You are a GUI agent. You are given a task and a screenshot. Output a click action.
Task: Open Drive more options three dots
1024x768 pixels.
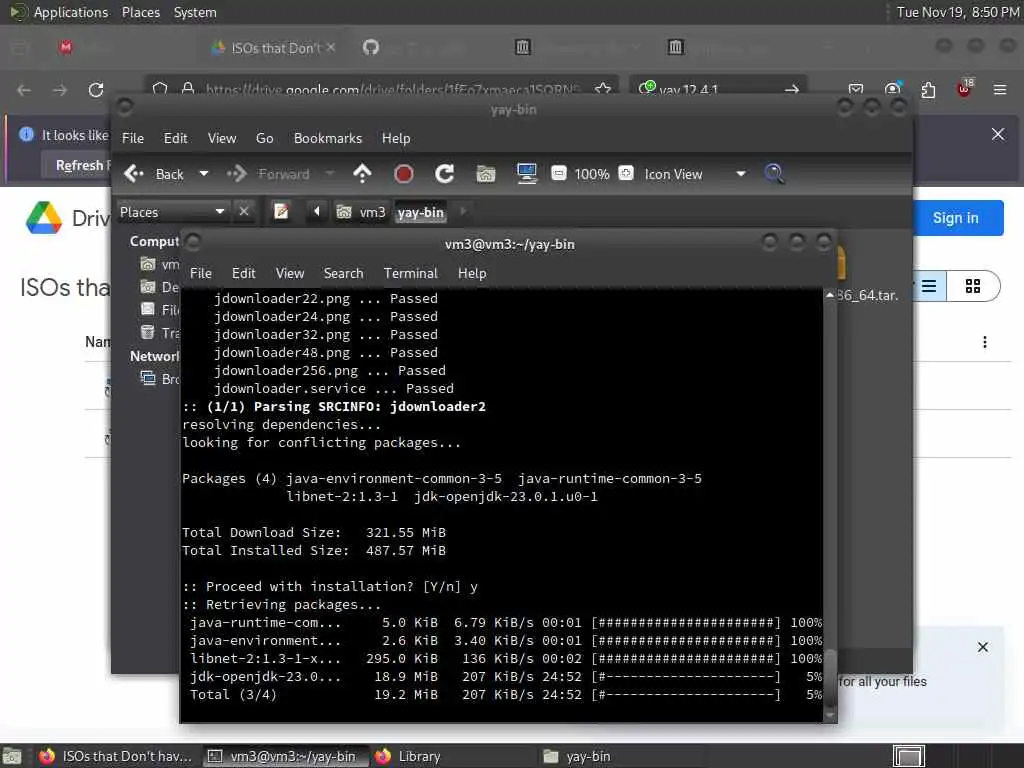click(985, 342)
